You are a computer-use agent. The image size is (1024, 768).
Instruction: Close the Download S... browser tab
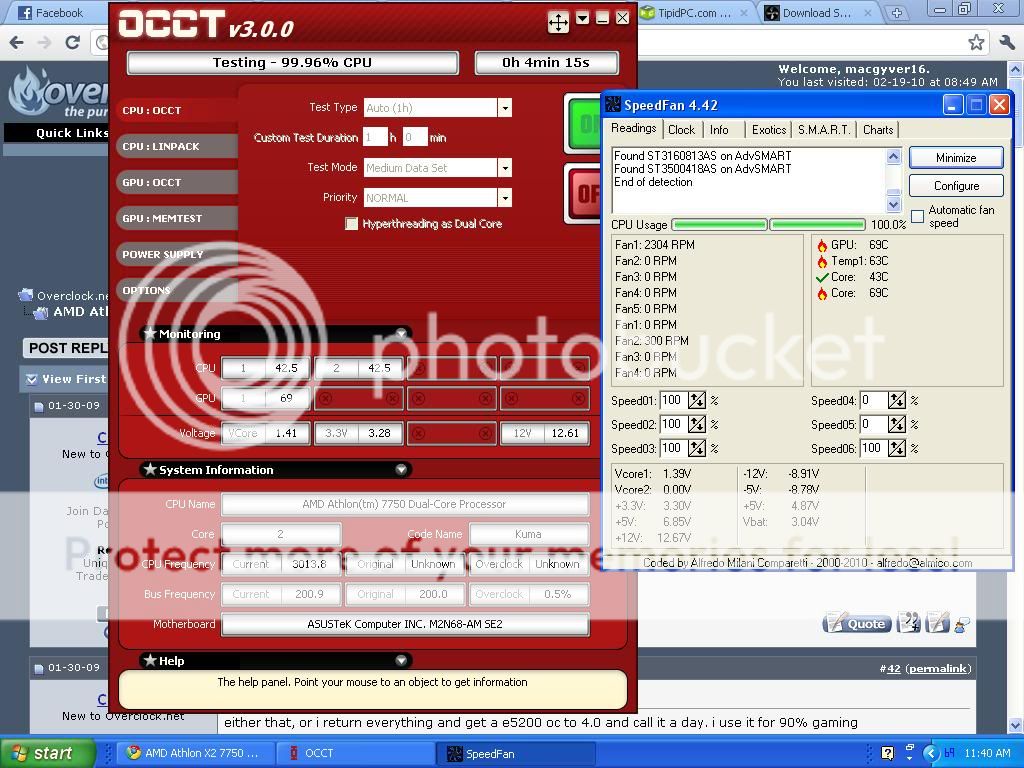pyautogui.click(x=868, y=13)
